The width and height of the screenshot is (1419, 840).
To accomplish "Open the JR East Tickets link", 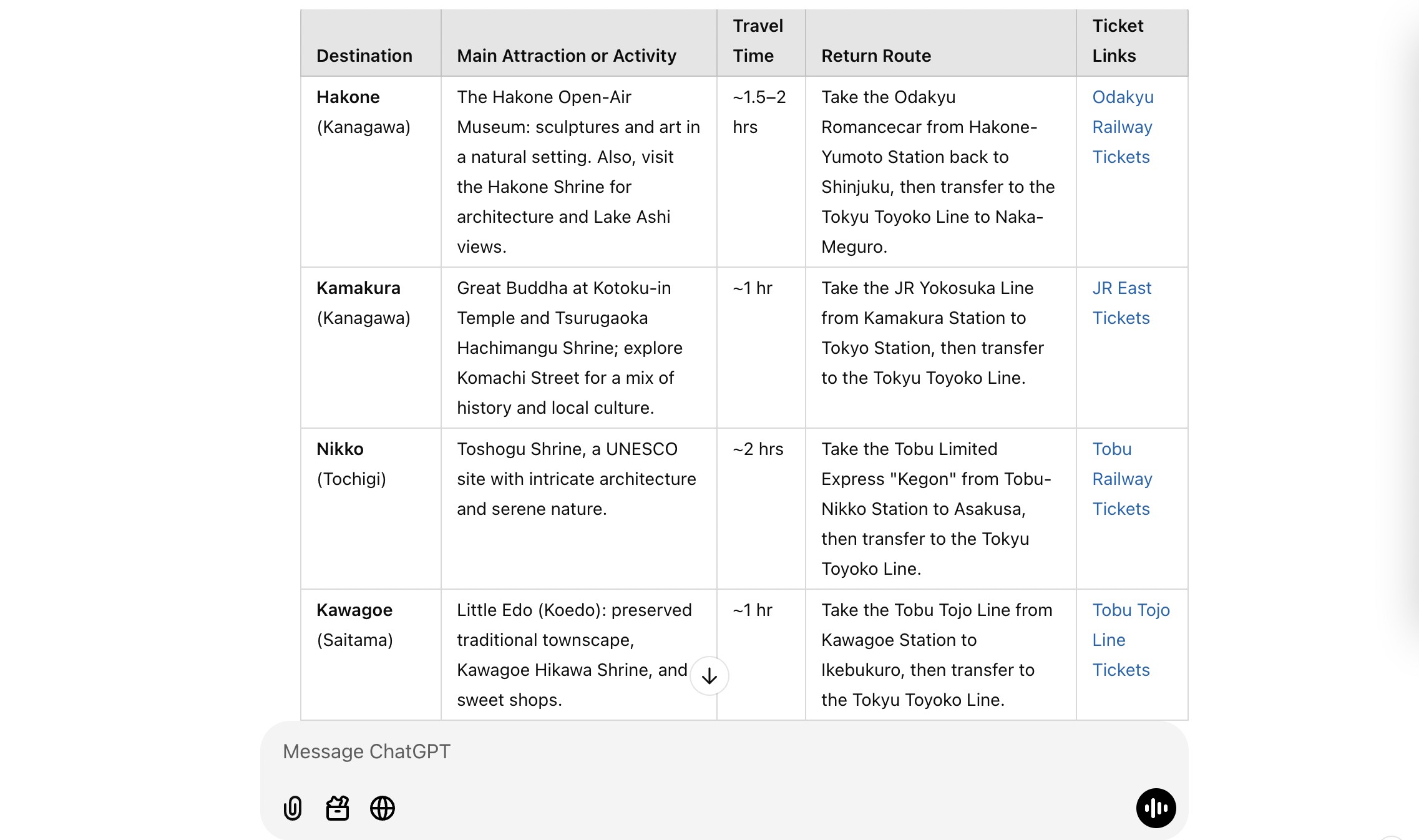I will (1121, 303).
